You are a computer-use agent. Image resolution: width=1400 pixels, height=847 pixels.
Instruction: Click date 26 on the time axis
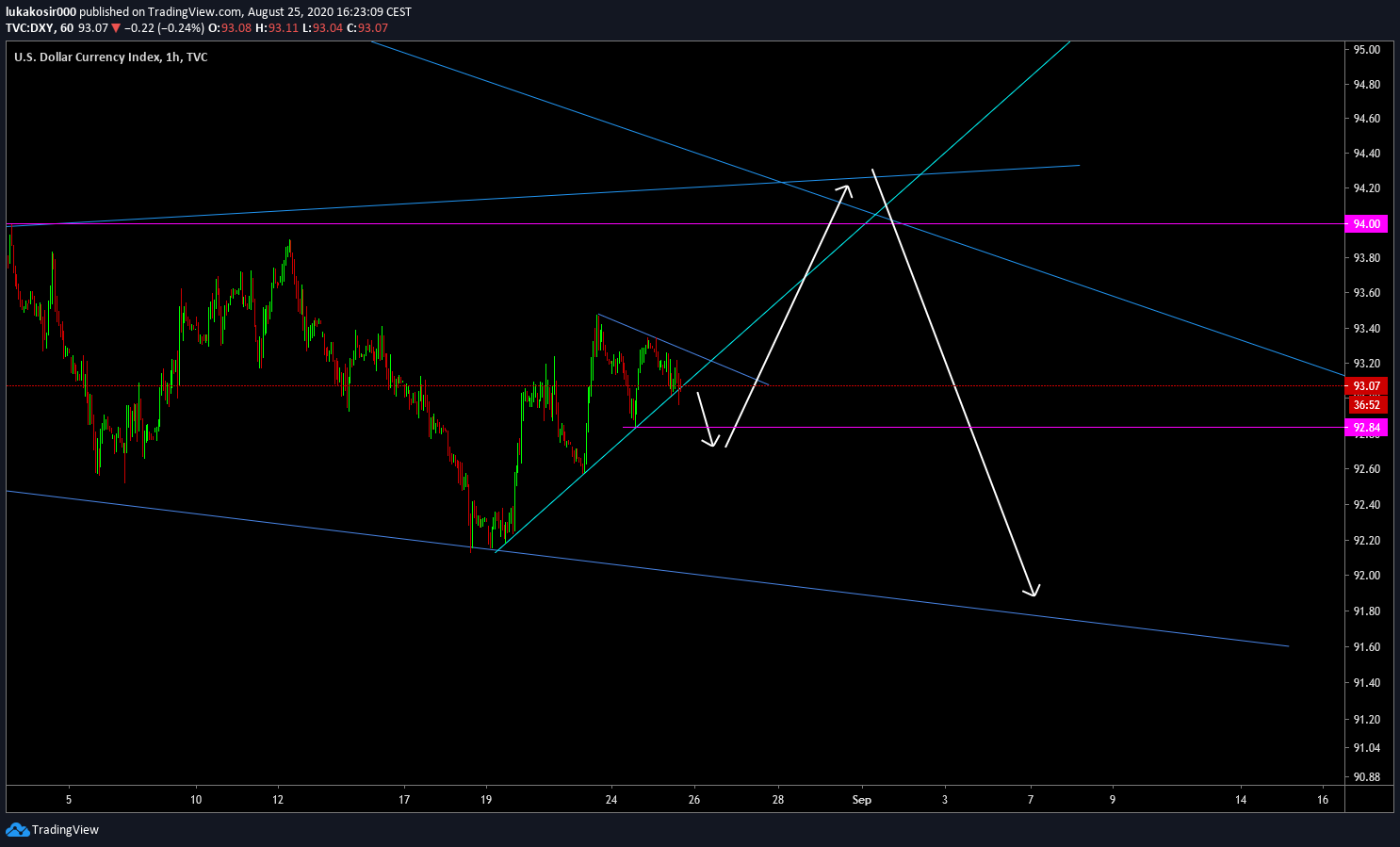pyautogui.click(x=694, y=800)
